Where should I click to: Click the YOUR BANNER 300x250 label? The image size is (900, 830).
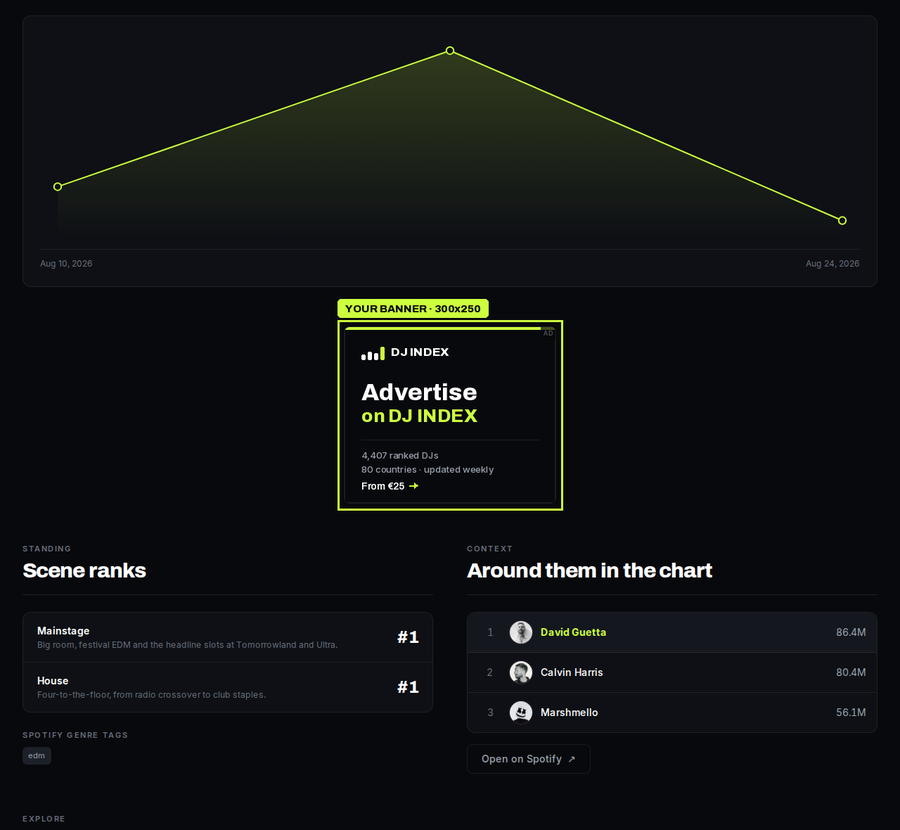(413, 308)
